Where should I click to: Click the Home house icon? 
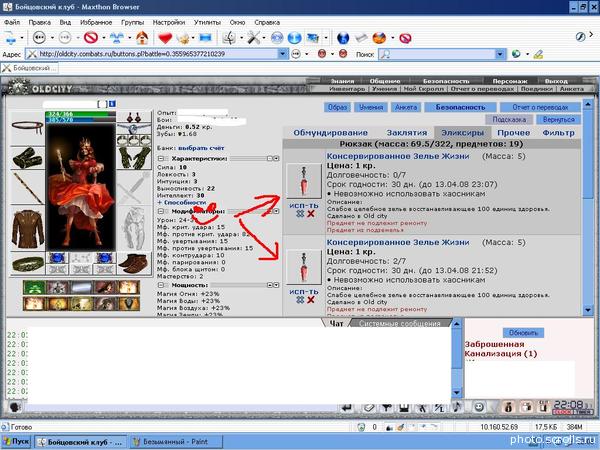pos(142,38)
